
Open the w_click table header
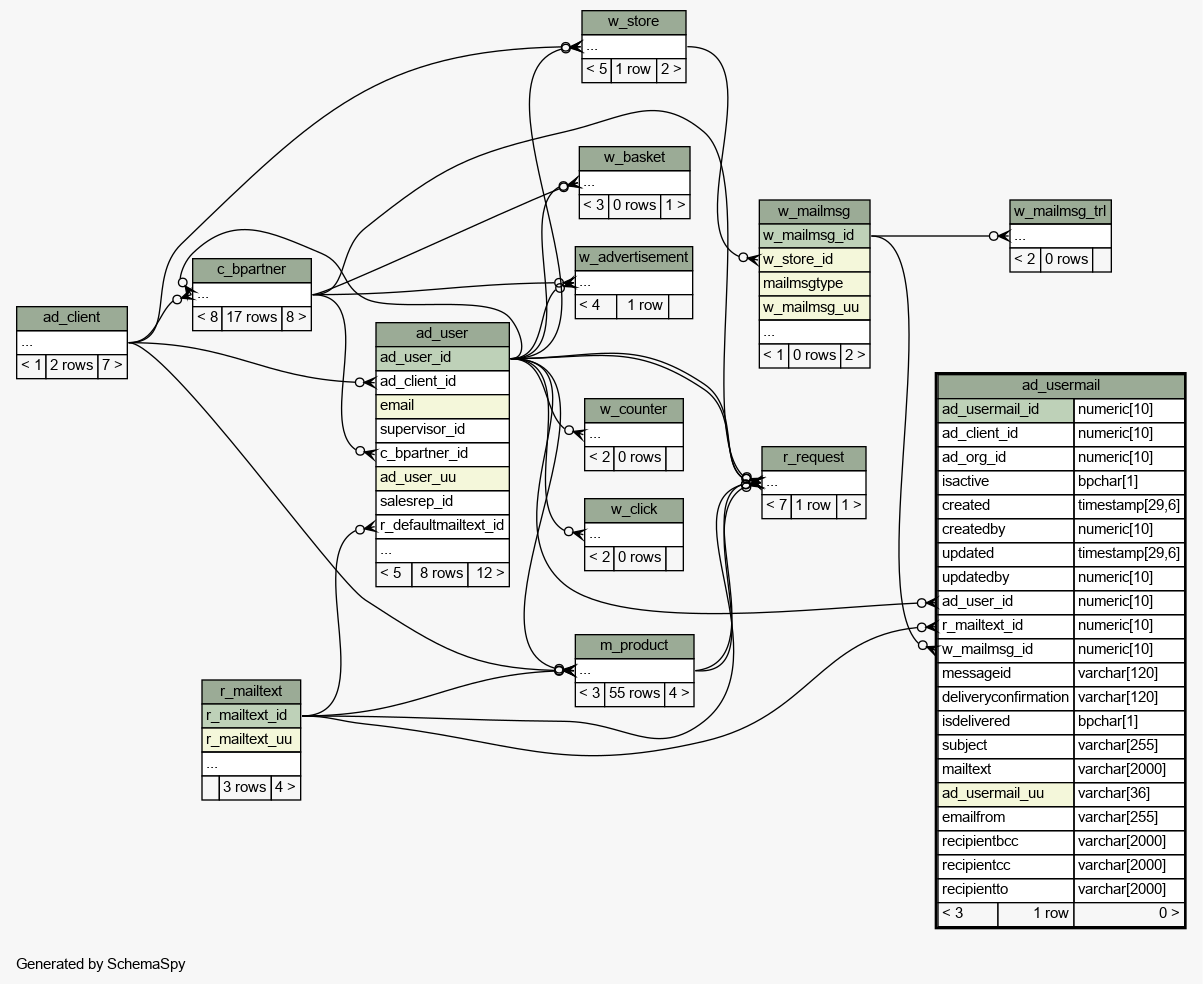click(x=633, y=509)
